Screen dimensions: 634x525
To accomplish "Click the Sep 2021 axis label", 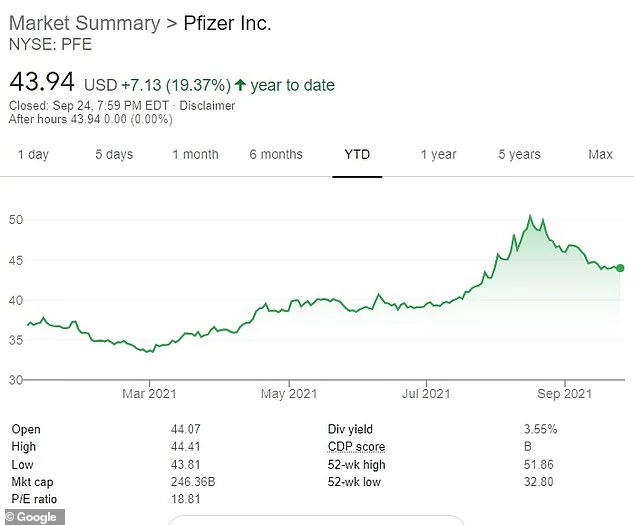I will pos(565,392).
